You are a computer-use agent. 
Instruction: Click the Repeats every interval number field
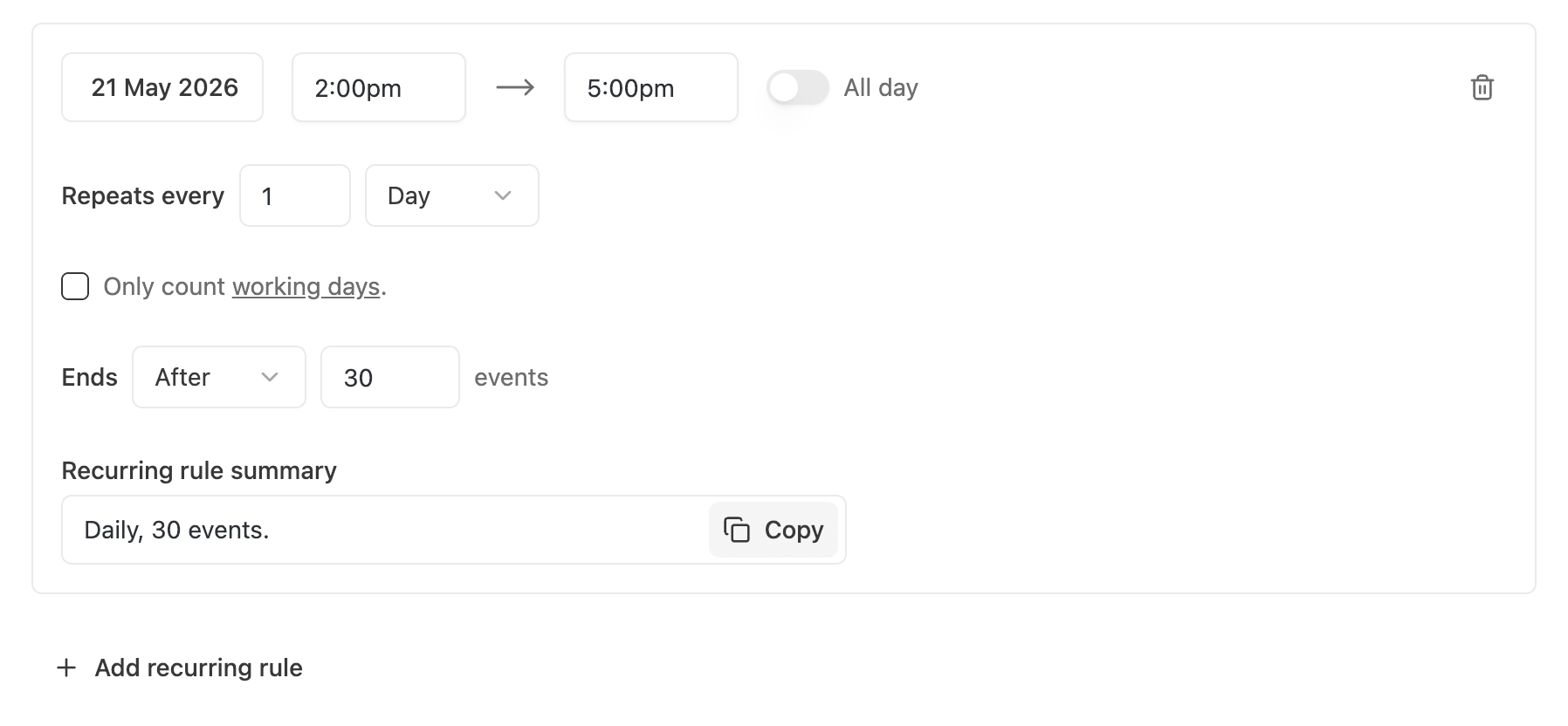[294, 195]
